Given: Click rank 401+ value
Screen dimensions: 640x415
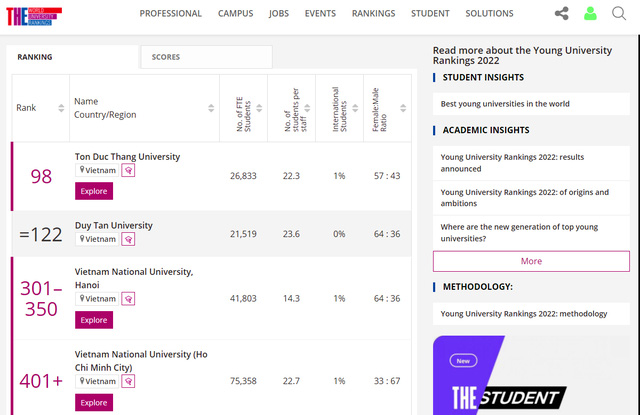Looking at the screenshot, I should [x=41, y=382].
